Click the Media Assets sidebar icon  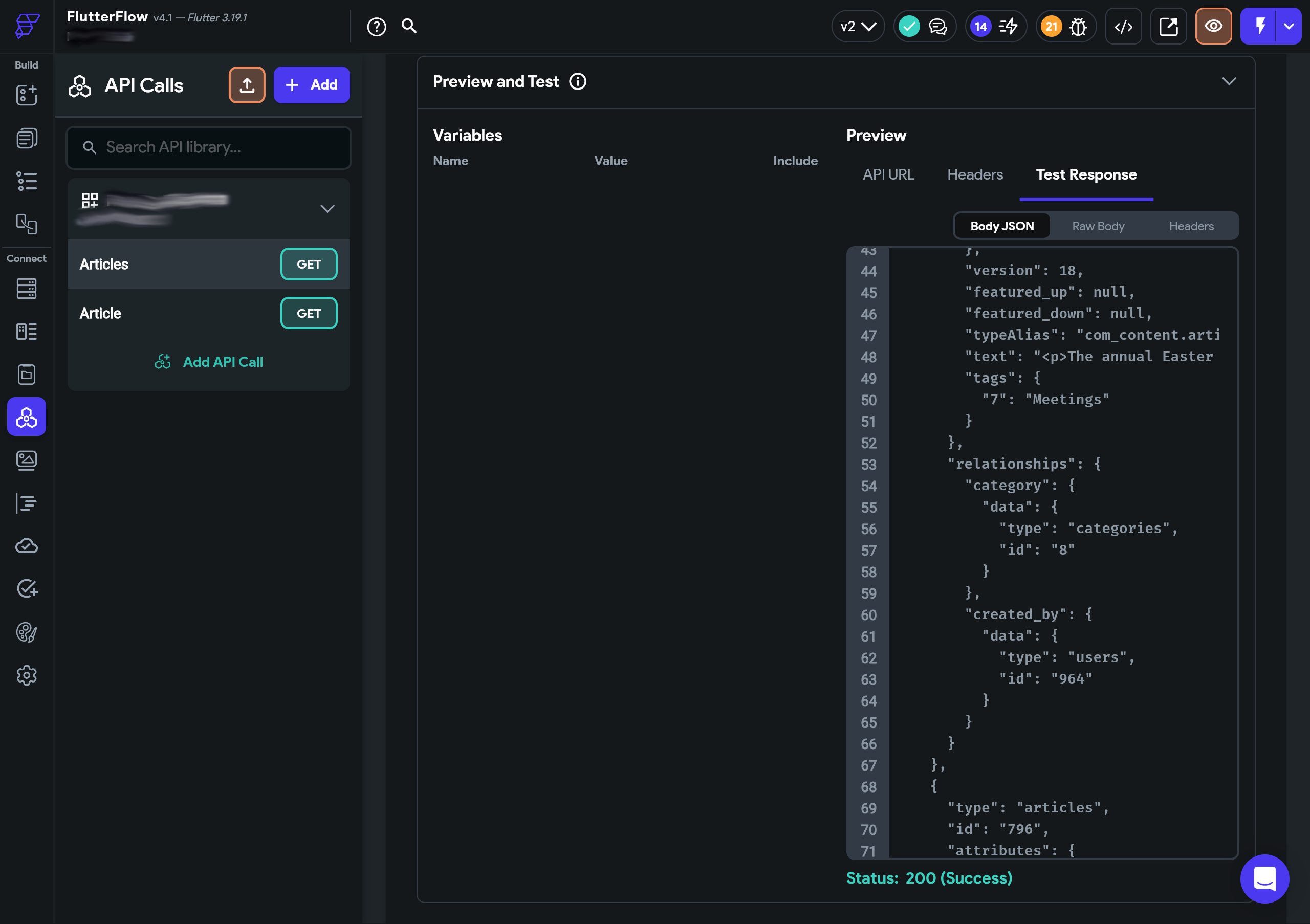click(x=26, y=460)
